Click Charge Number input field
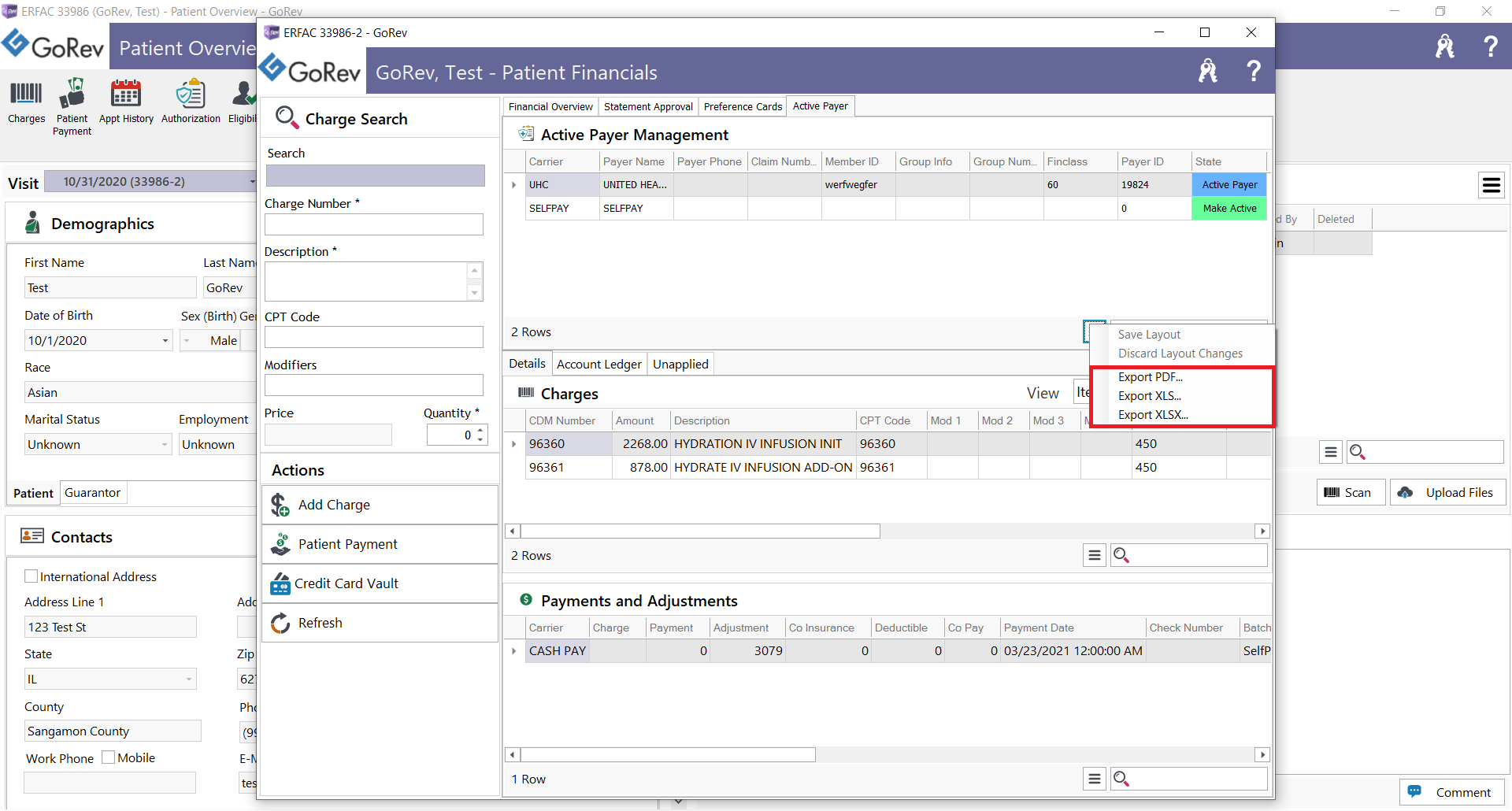Screen dimensions: 1512x811 tap(374, 224)
